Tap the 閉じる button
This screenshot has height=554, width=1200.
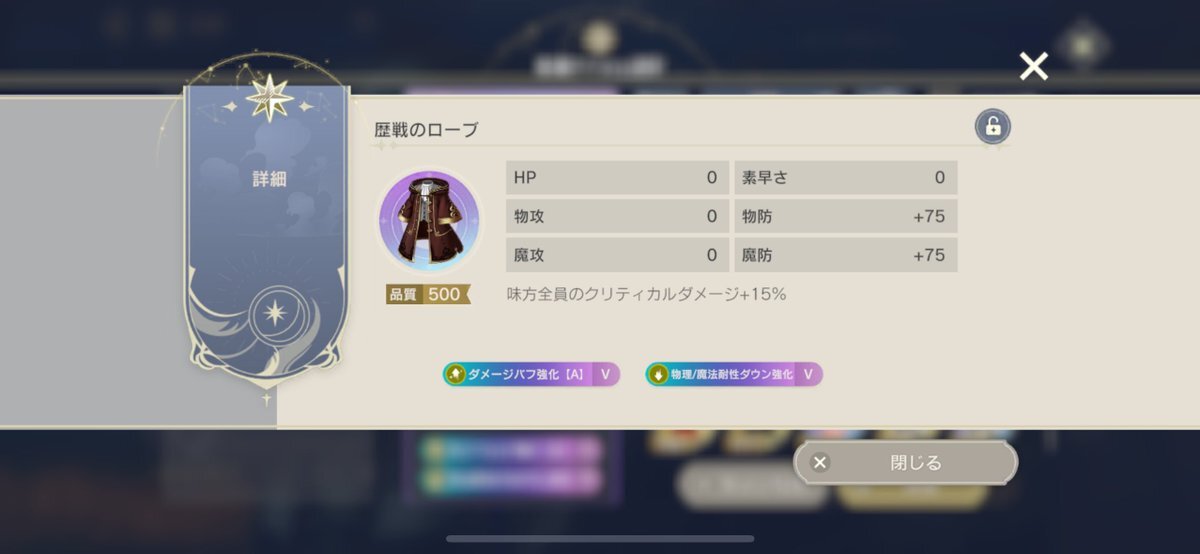coord(905,463)
